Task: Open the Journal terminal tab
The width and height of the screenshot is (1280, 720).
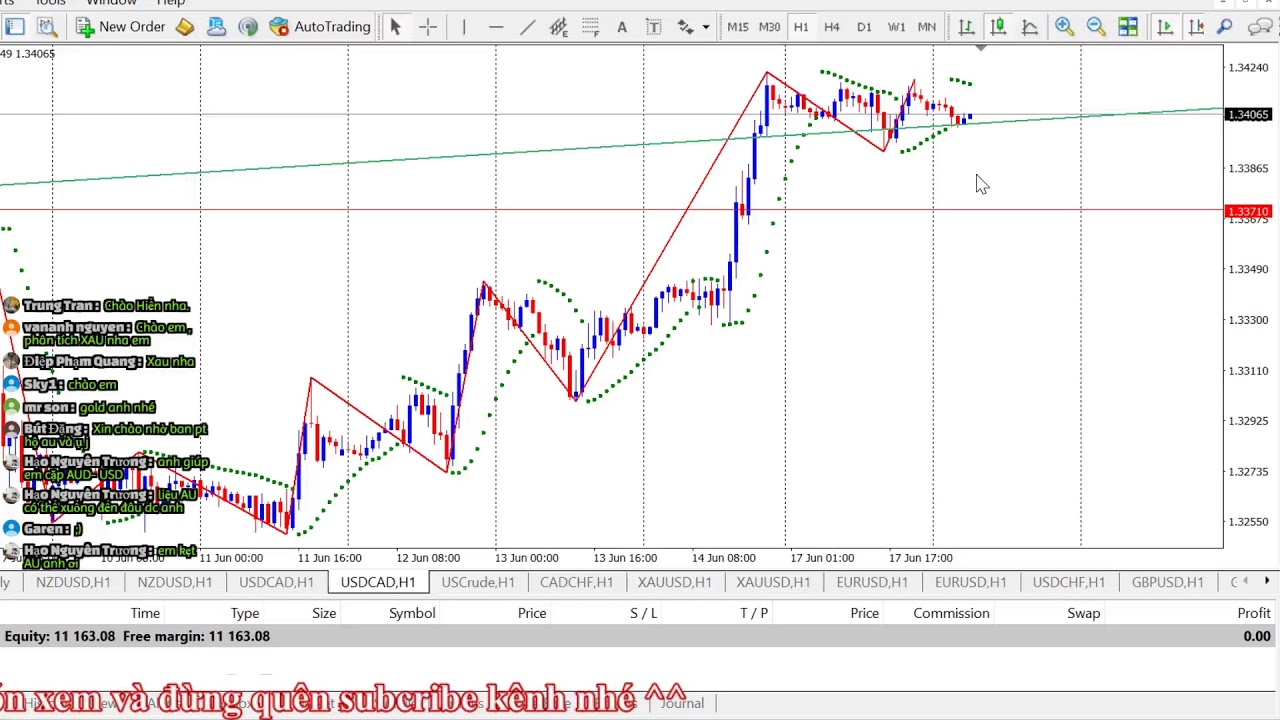Action: pyautogui.click(x=682, y=703)
